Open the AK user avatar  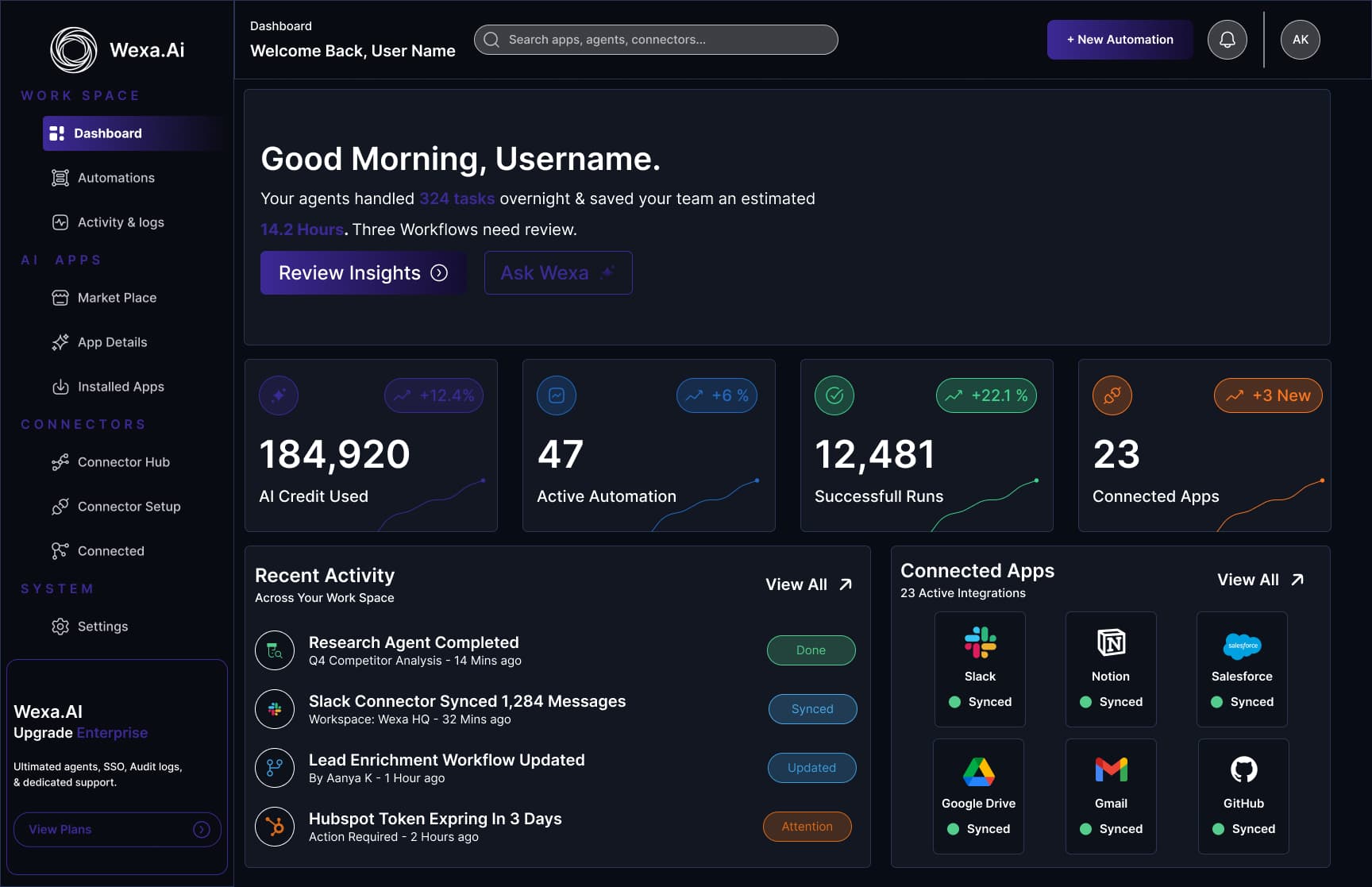pyautogui.click(x=1300, y=40)
